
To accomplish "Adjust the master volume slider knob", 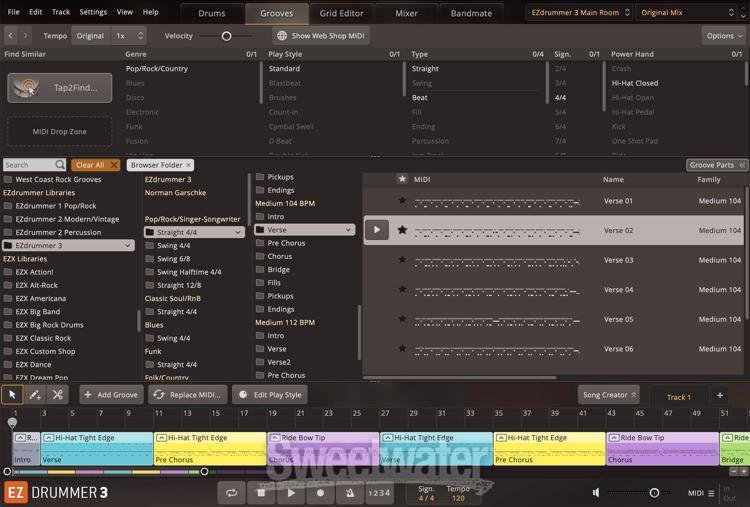I will click(654, 493).
